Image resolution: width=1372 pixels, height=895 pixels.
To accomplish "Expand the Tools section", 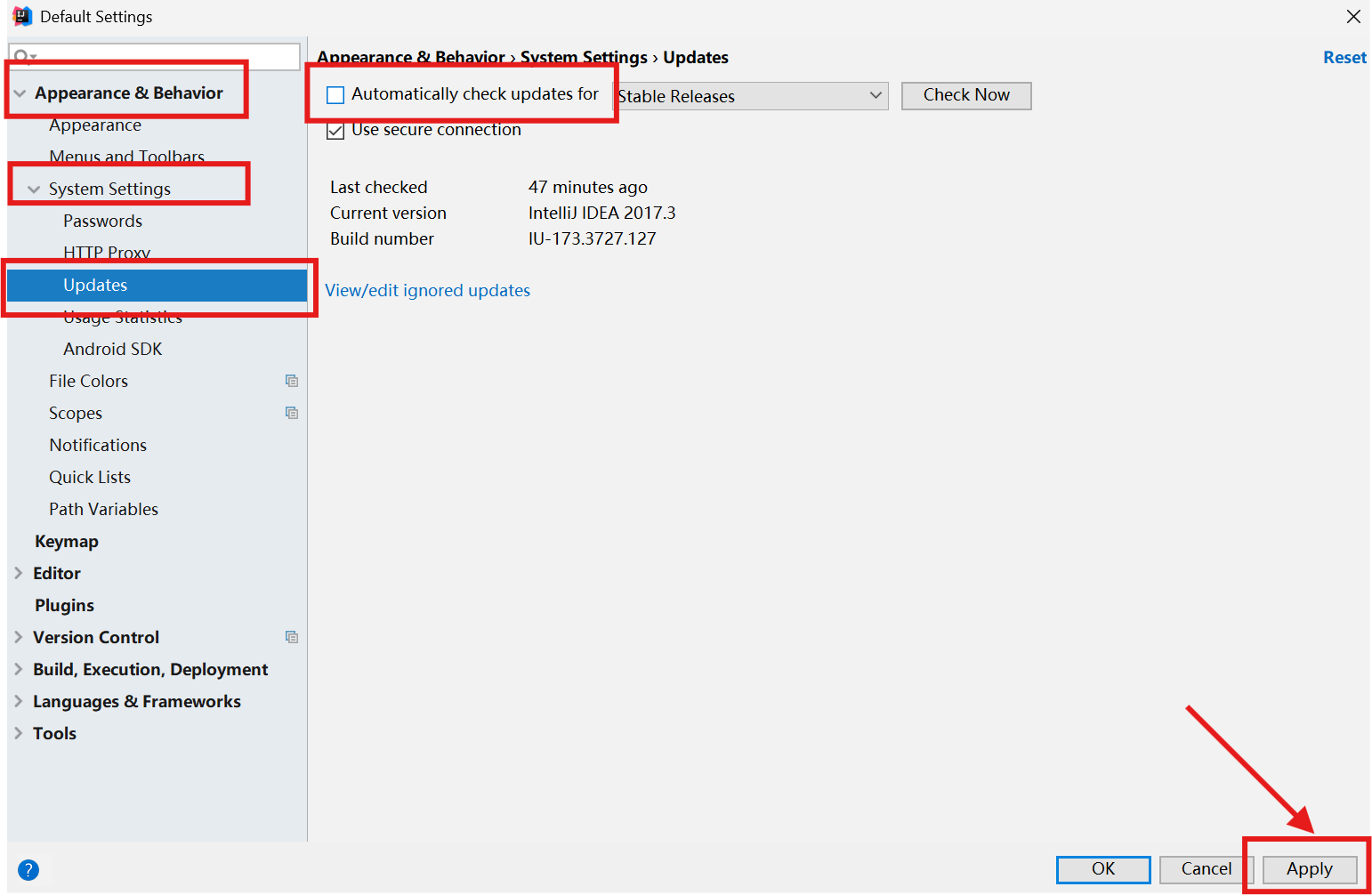I will point(19,733).
